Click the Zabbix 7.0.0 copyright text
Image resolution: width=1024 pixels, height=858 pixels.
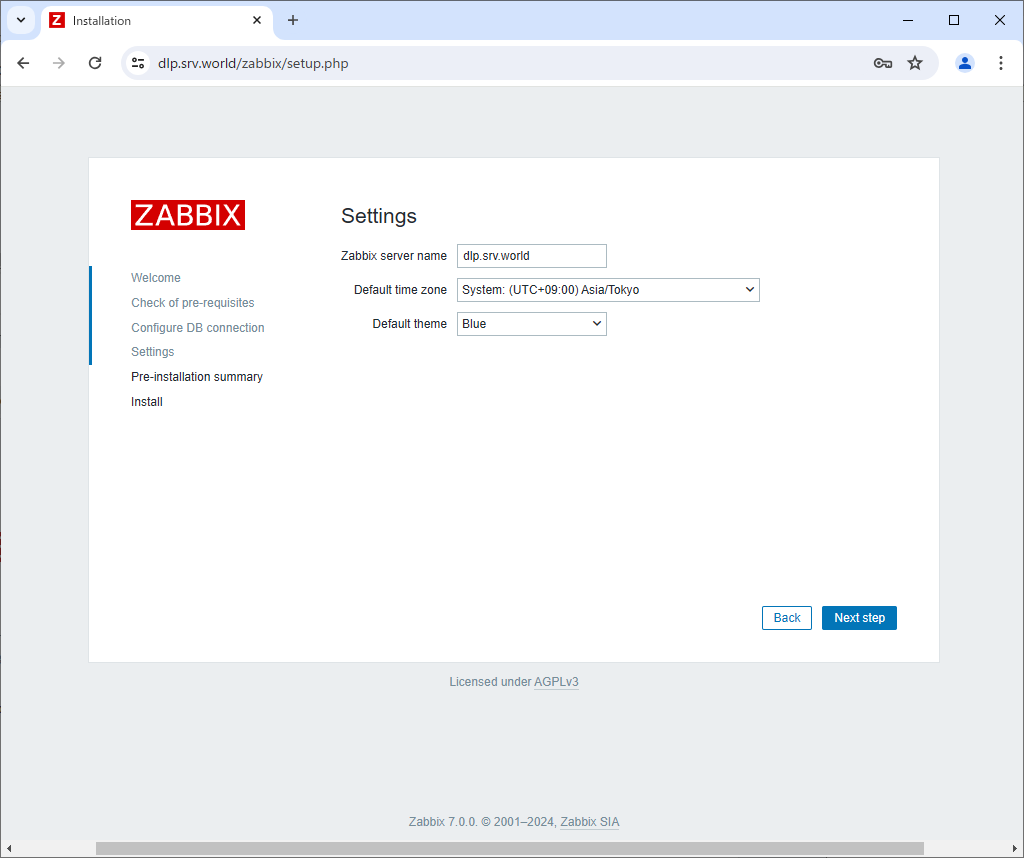pyautogui.click(x=483, y=822)
